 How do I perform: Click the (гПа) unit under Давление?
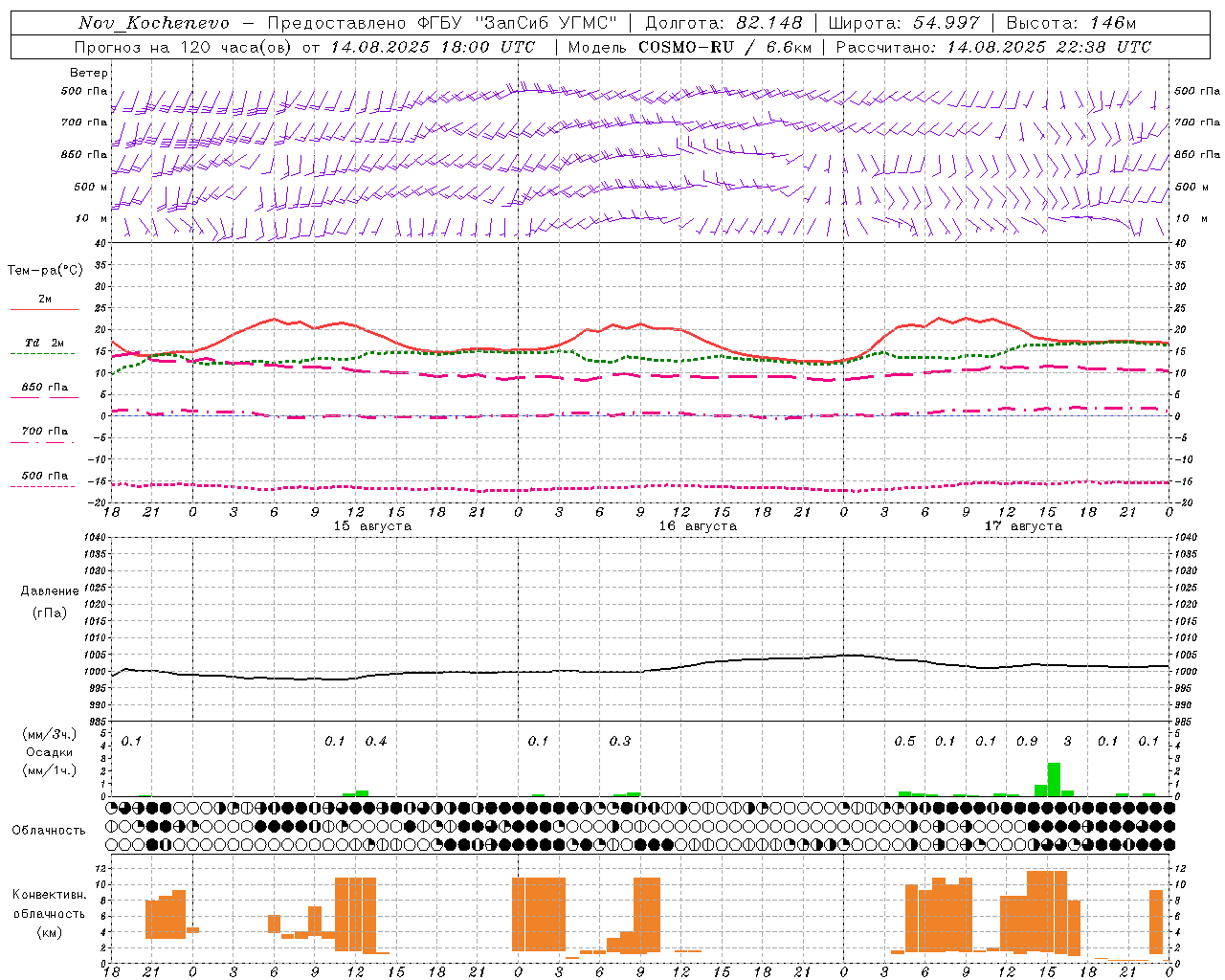[x=50, y=612]
